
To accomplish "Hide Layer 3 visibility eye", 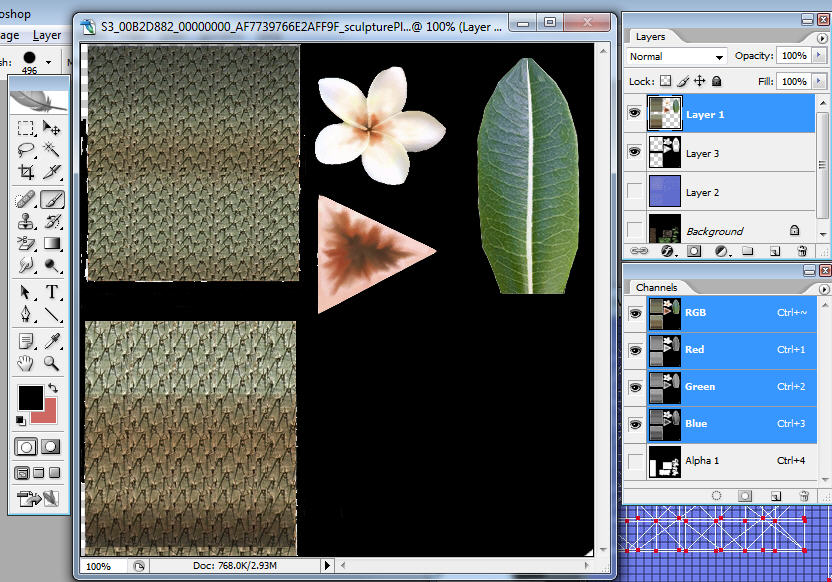I will tap(634, 152).
